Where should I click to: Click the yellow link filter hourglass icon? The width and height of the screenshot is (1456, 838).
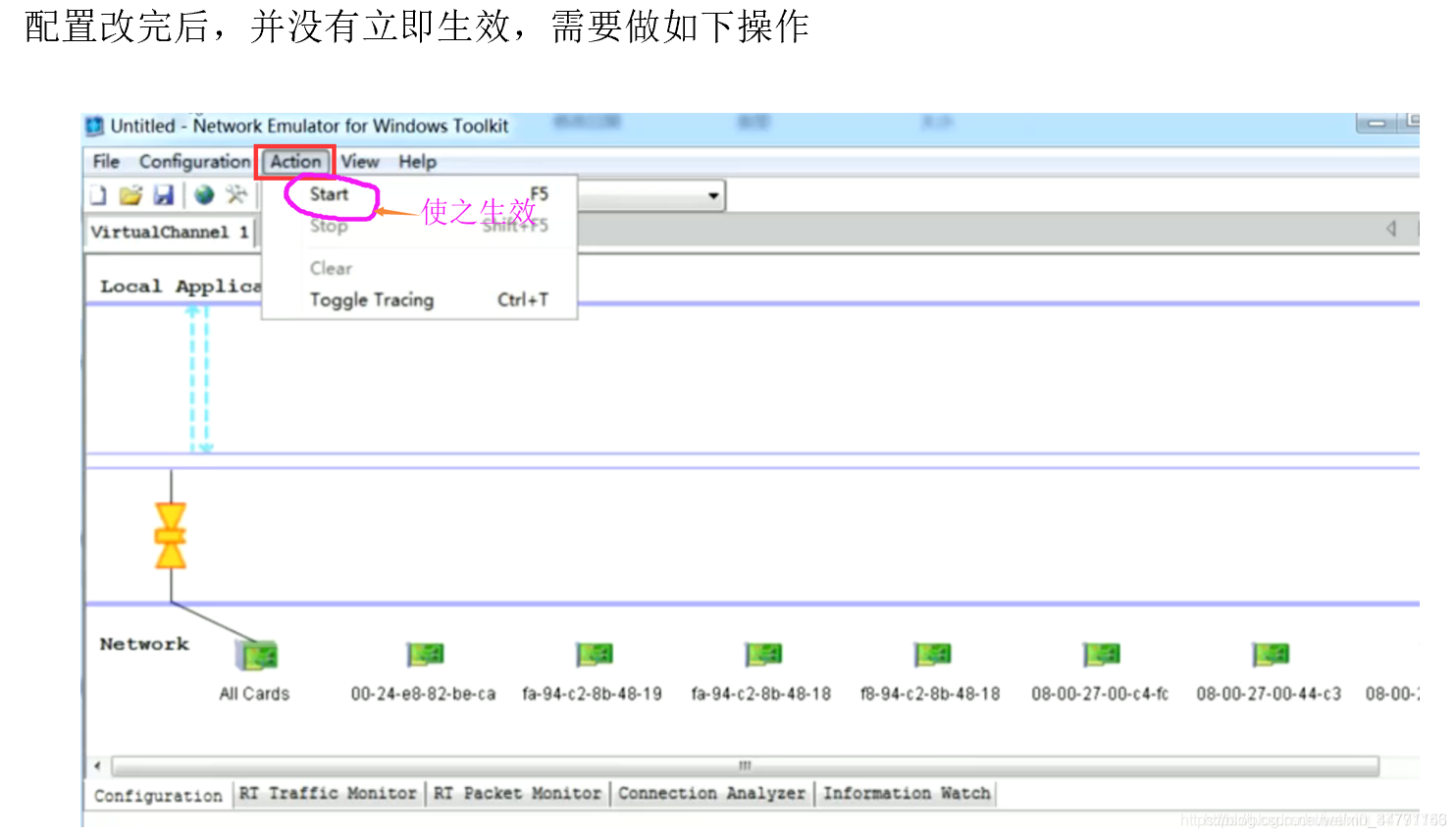(x=171, y=536)
